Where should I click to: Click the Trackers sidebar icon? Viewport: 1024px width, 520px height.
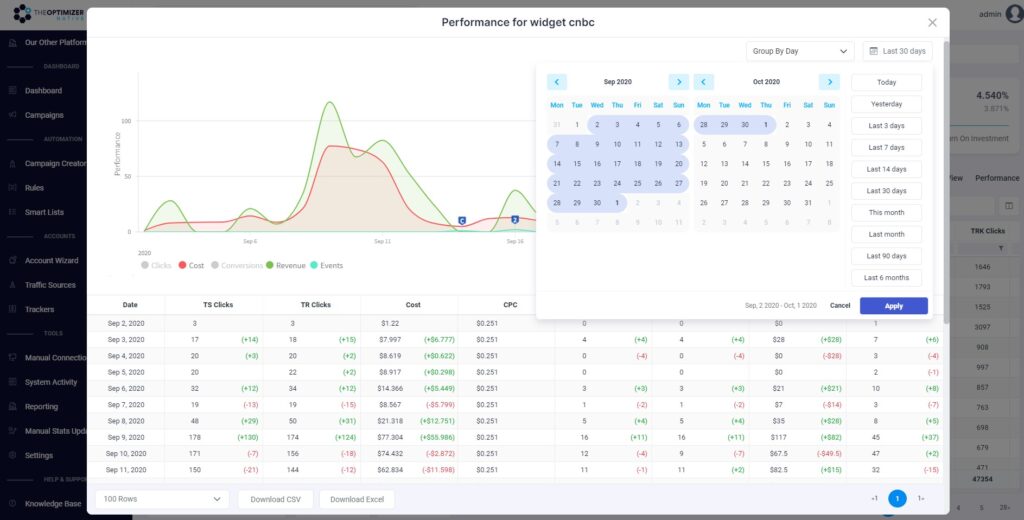pyautogui.click(x=12, y=309)
